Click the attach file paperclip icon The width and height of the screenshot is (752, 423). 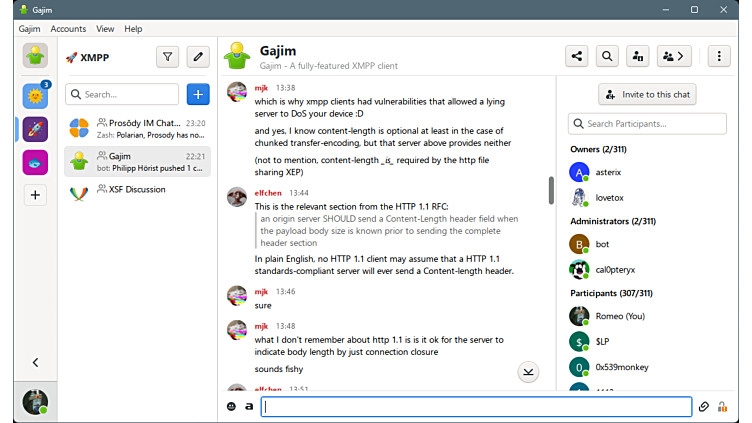point(703,407)
